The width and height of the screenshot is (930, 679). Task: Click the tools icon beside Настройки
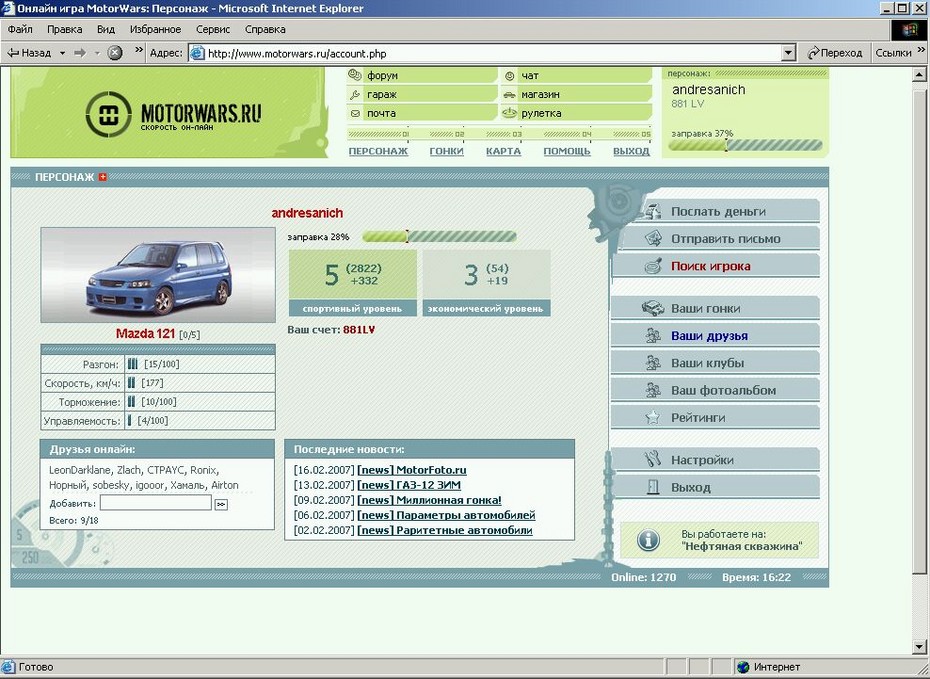pos(652,460)
